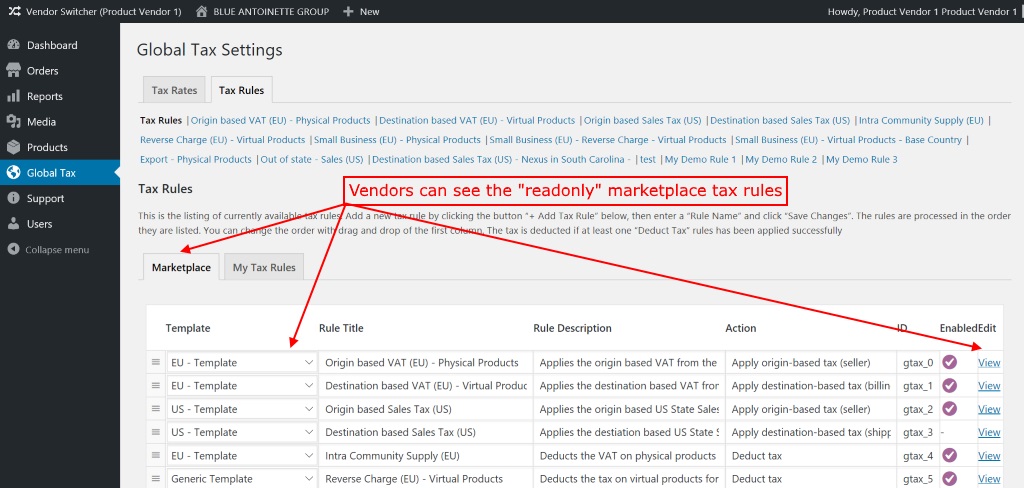Image resolution: width=1024 pixels, height=488 pixels.
Task: Click the Reports bar chart icon
Action: point(13,96)
